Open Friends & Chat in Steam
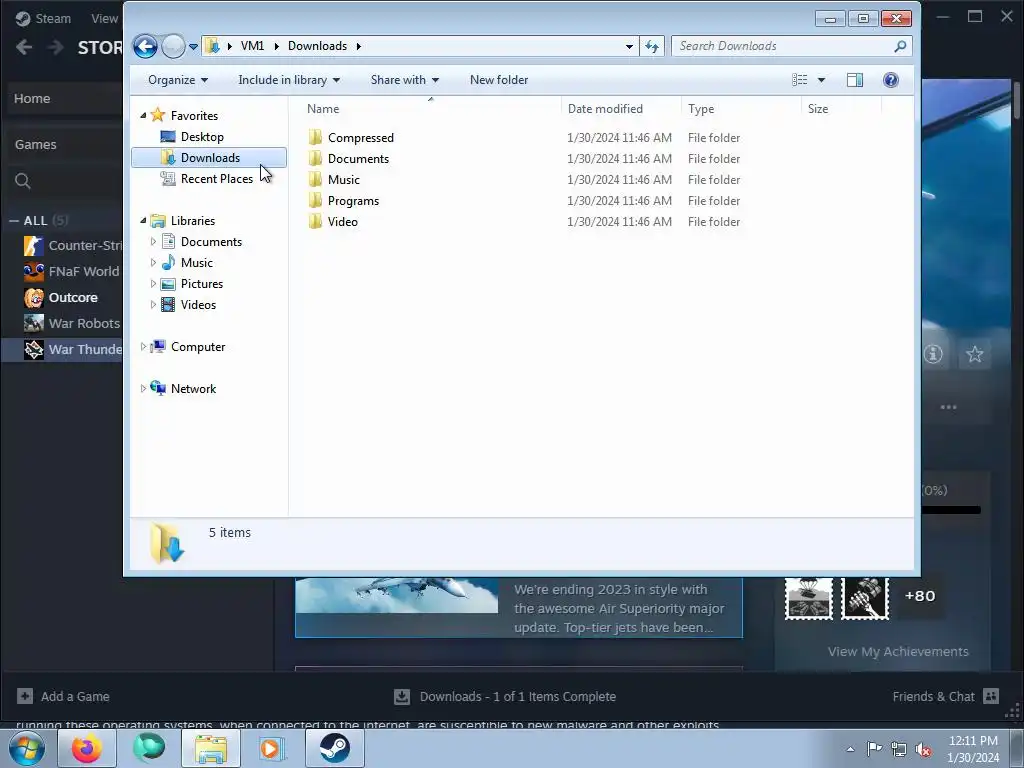This screenshot has width=1024, height=768. tap(946, 696)
